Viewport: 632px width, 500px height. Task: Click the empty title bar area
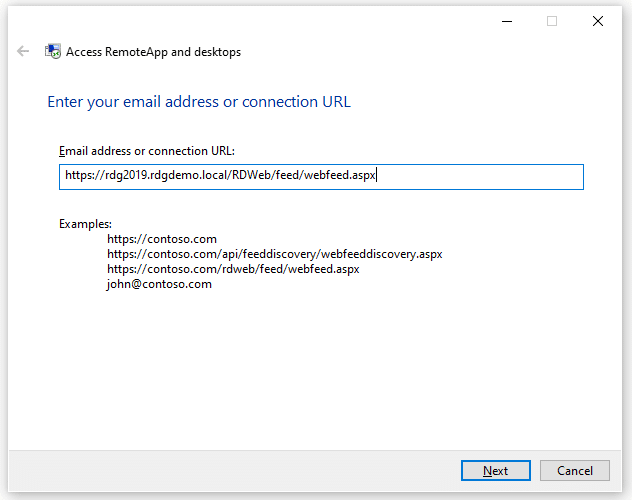click(250, 21)
